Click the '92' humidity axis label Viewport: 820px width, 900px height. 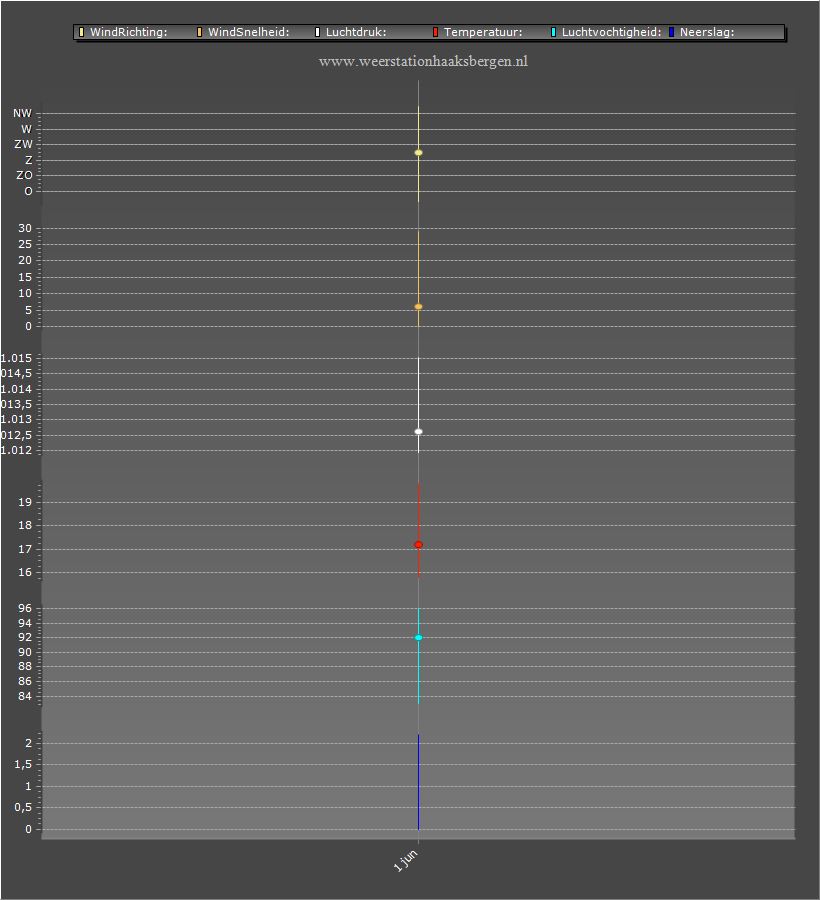(x=25, y=638)
